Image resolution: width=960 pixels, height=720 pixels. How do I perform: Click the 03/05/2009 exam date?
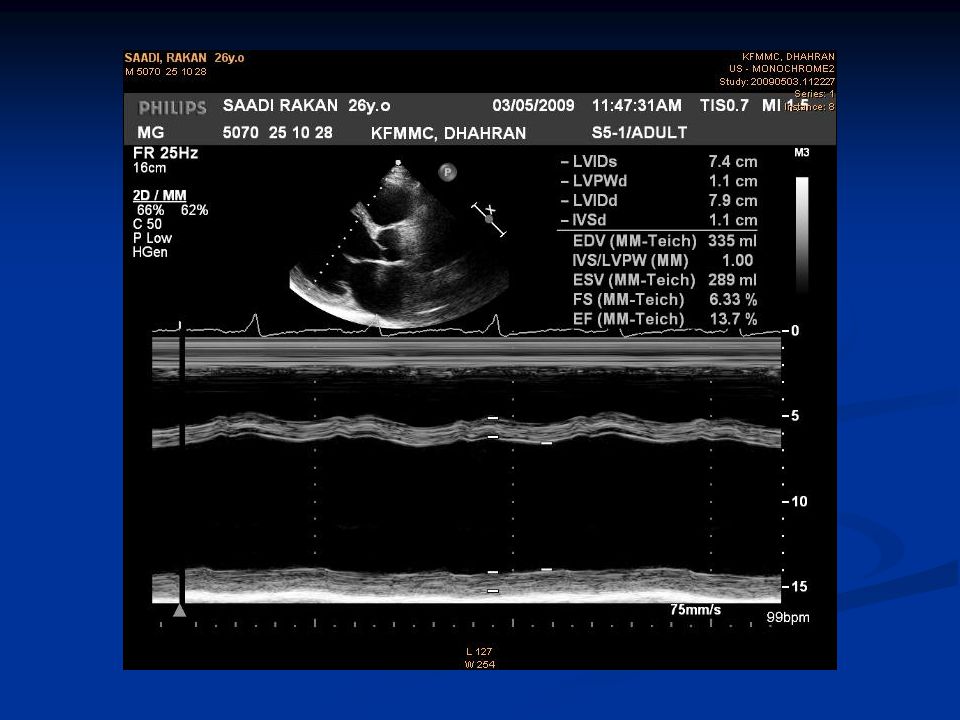[x=533, y=105]
